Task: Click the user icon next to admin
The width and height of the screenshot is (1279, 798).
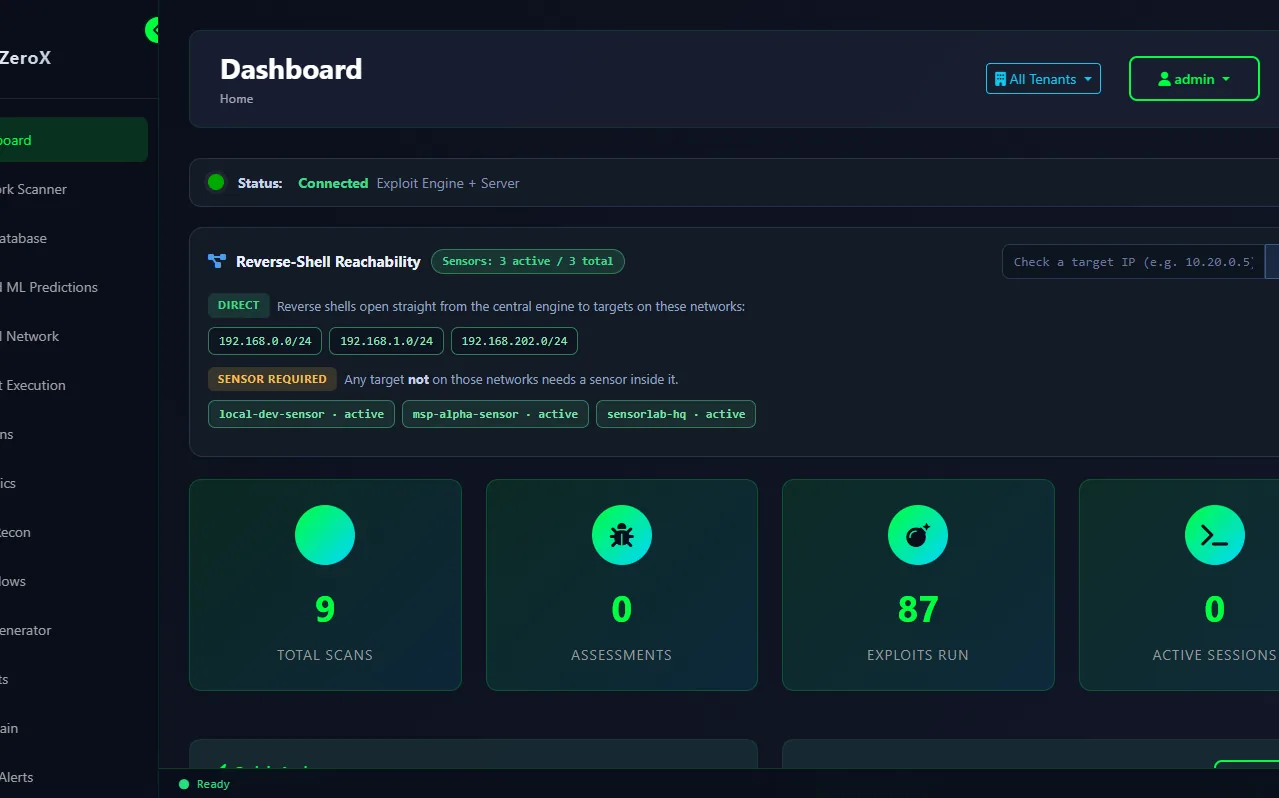Action: (1164, 79)
